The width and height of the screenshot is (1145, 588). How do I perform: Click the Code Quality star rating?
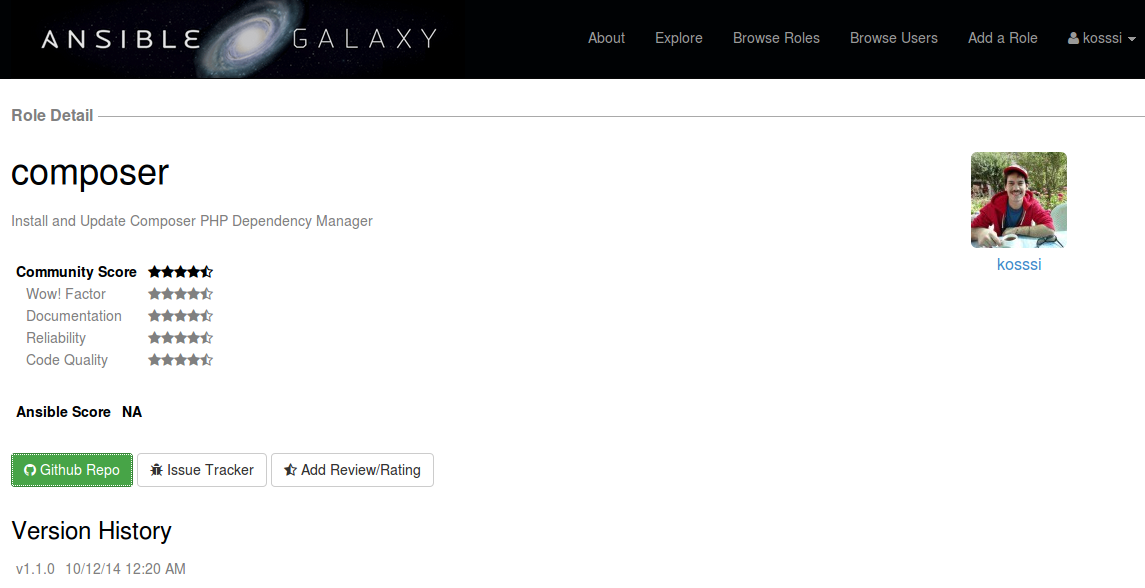(x=180, y=359)
